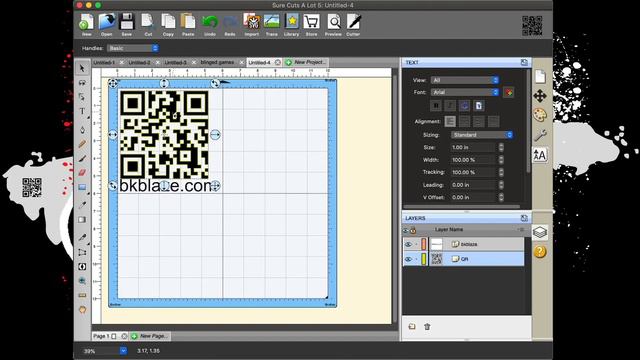Set left text alignment

click(450, 121)
